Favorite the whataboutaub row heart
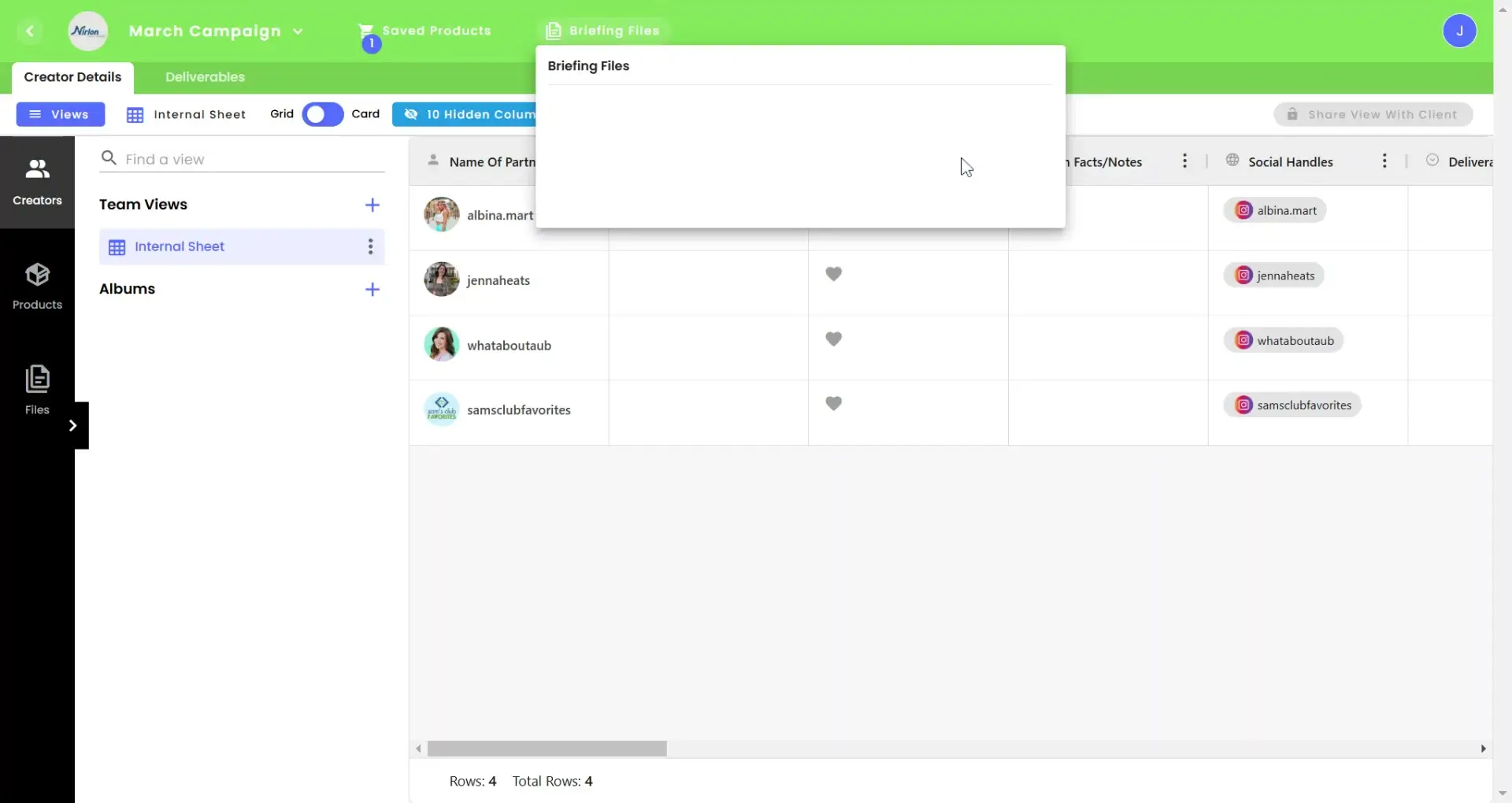1512x803 pixels. (x=833, y=339)
